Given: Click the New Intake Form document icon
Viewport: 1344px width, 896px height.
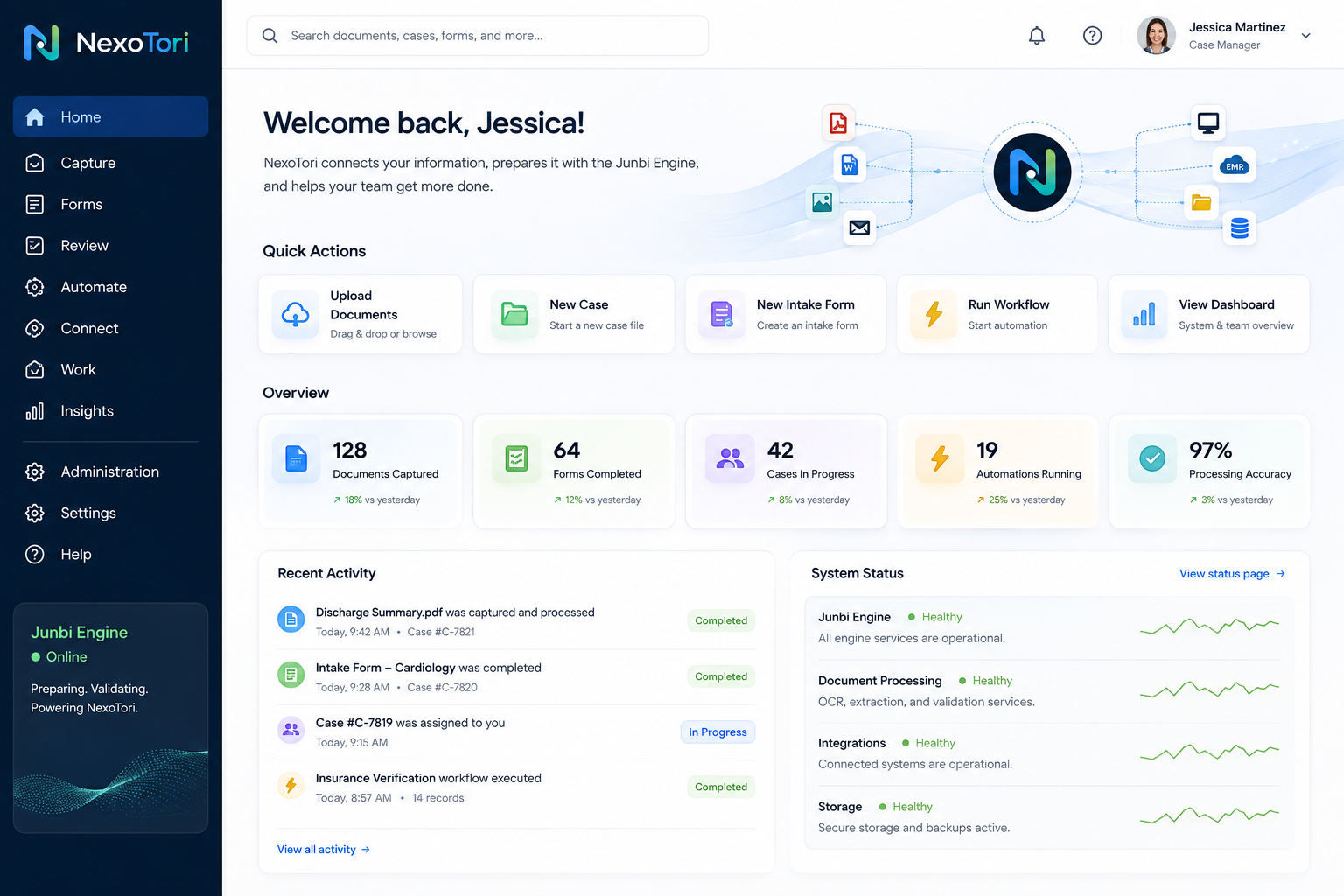Looking at the screenshot, I should [x=722, y=314].
